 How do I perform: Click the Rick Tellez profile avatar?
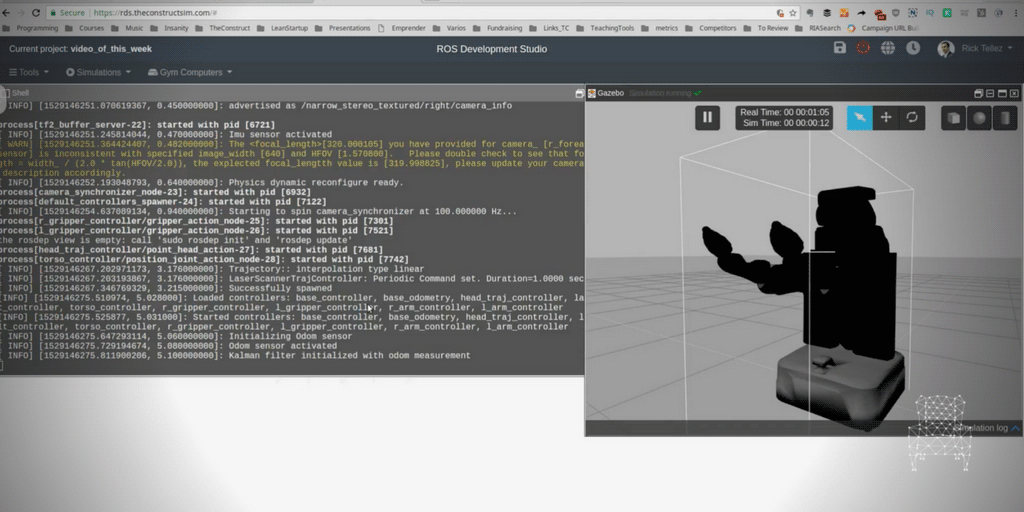946,49
